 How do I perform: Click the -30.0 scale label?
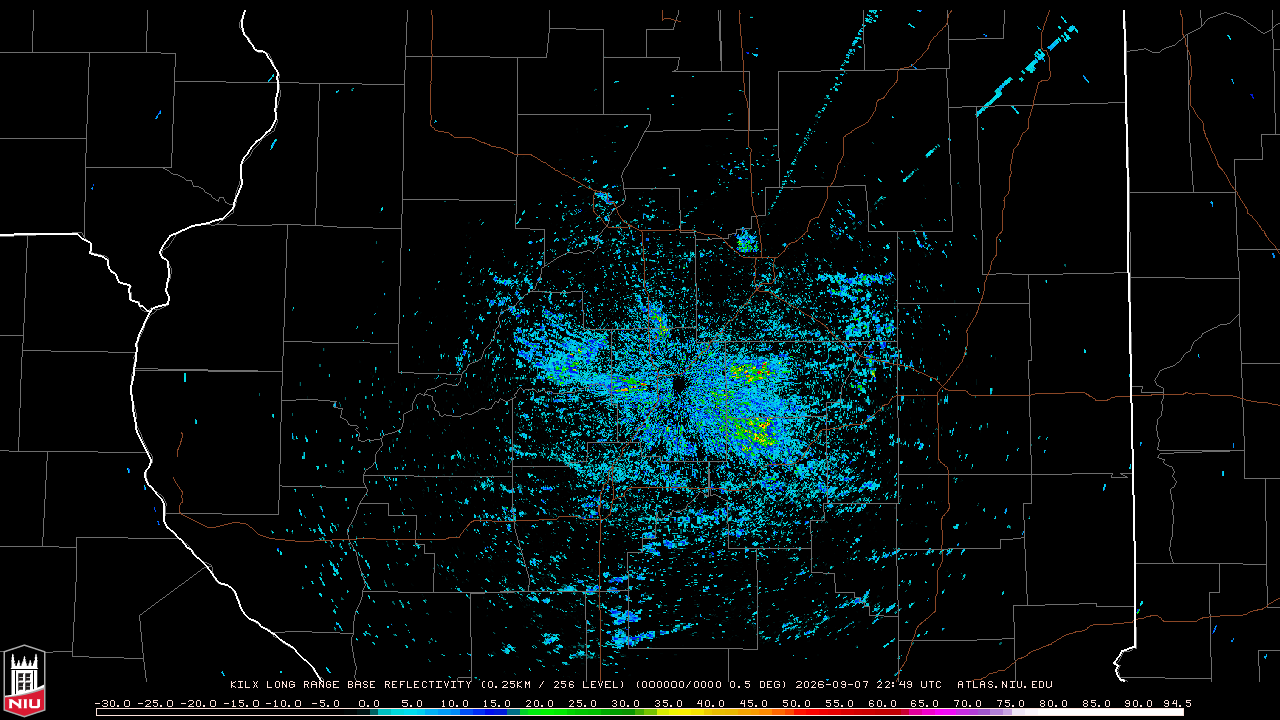112,703
